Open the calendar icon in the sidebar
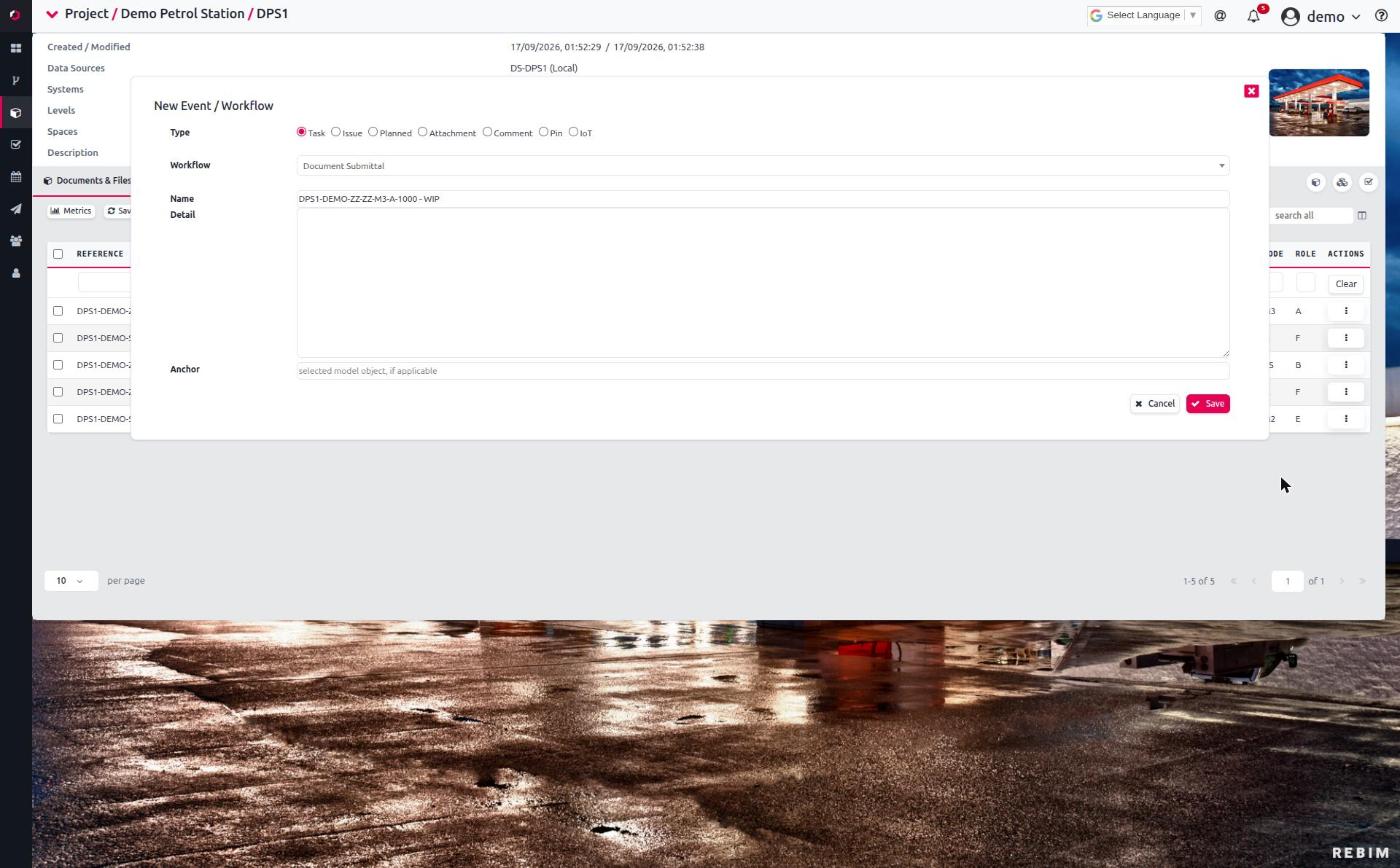This screenshot has height=868, width=1400. (x=15, y=177)
